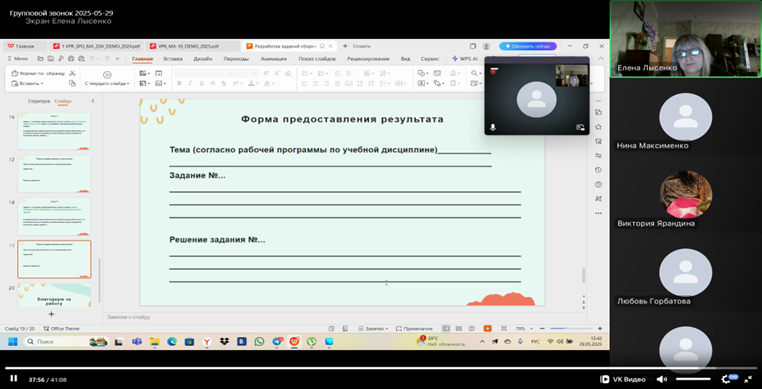The image size is (762, 389).
Task: Toggle italic formatting
Action: click(x=190, y=84)
